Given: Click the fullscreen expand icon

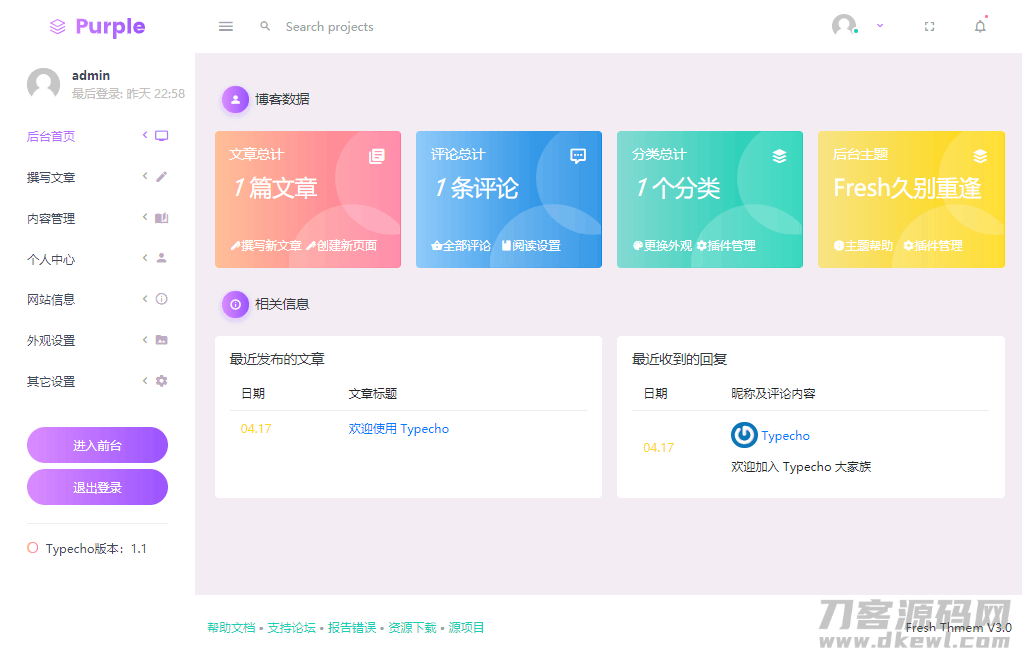Looking at the screenshot, I should pos(929,26).
